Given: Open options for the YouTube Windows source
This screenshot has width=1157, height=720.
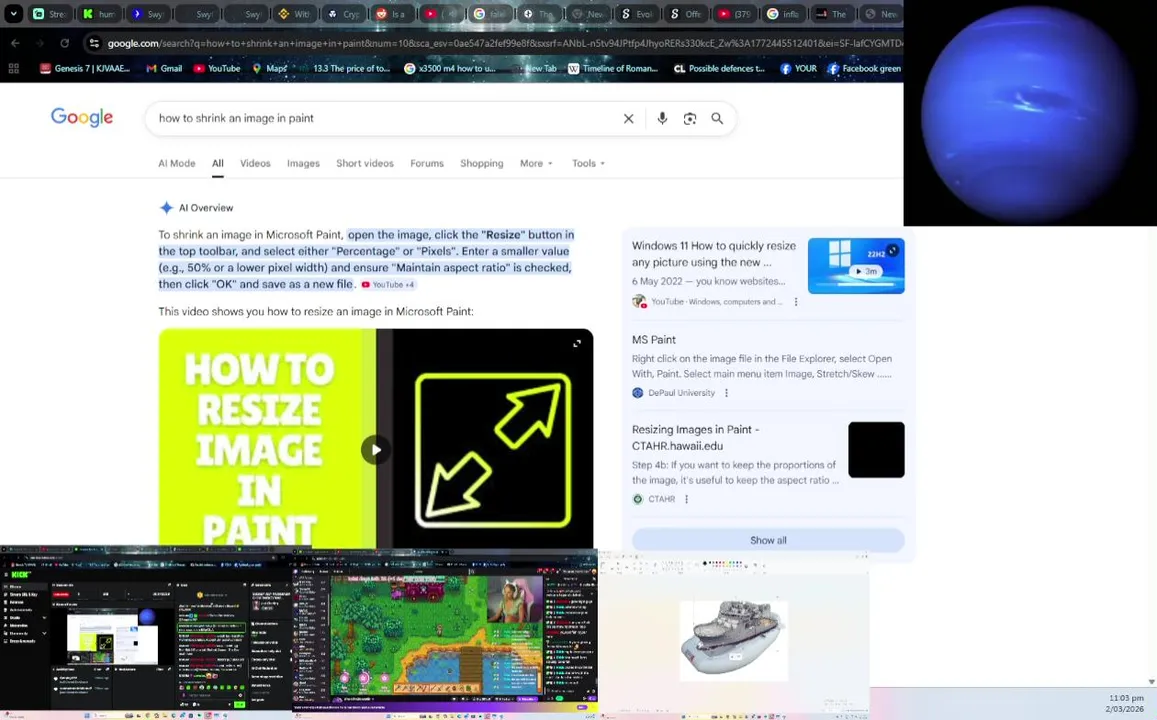Looking at the screenshot, I should [x=795, y=302].
